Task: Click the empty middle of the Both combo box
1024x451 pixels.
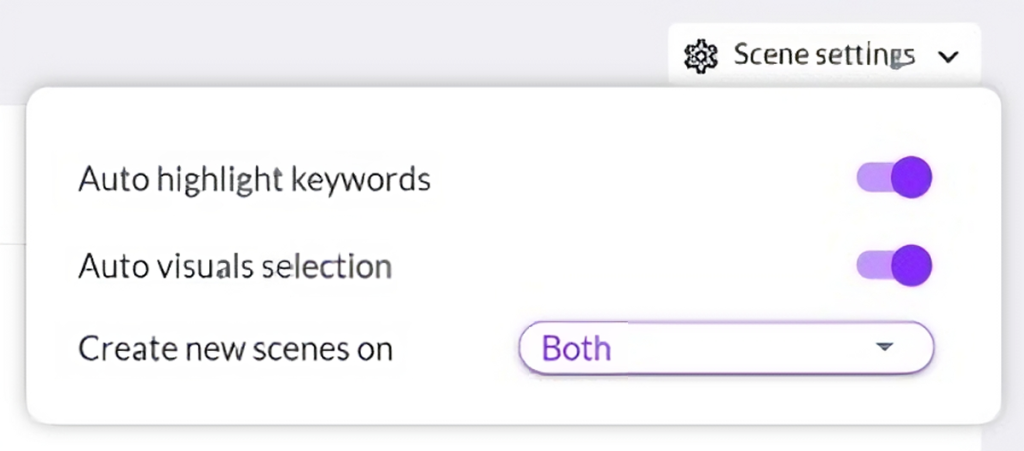Action: point(740,348)
